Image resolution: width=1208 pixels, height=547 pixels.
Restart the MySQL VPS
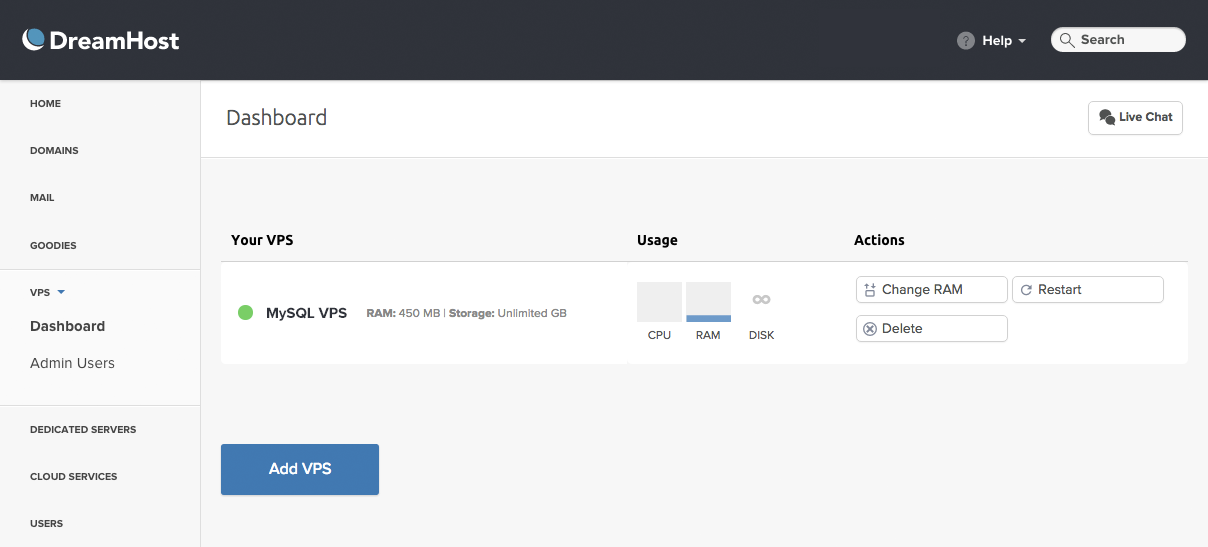click(x=1088, y=290)
